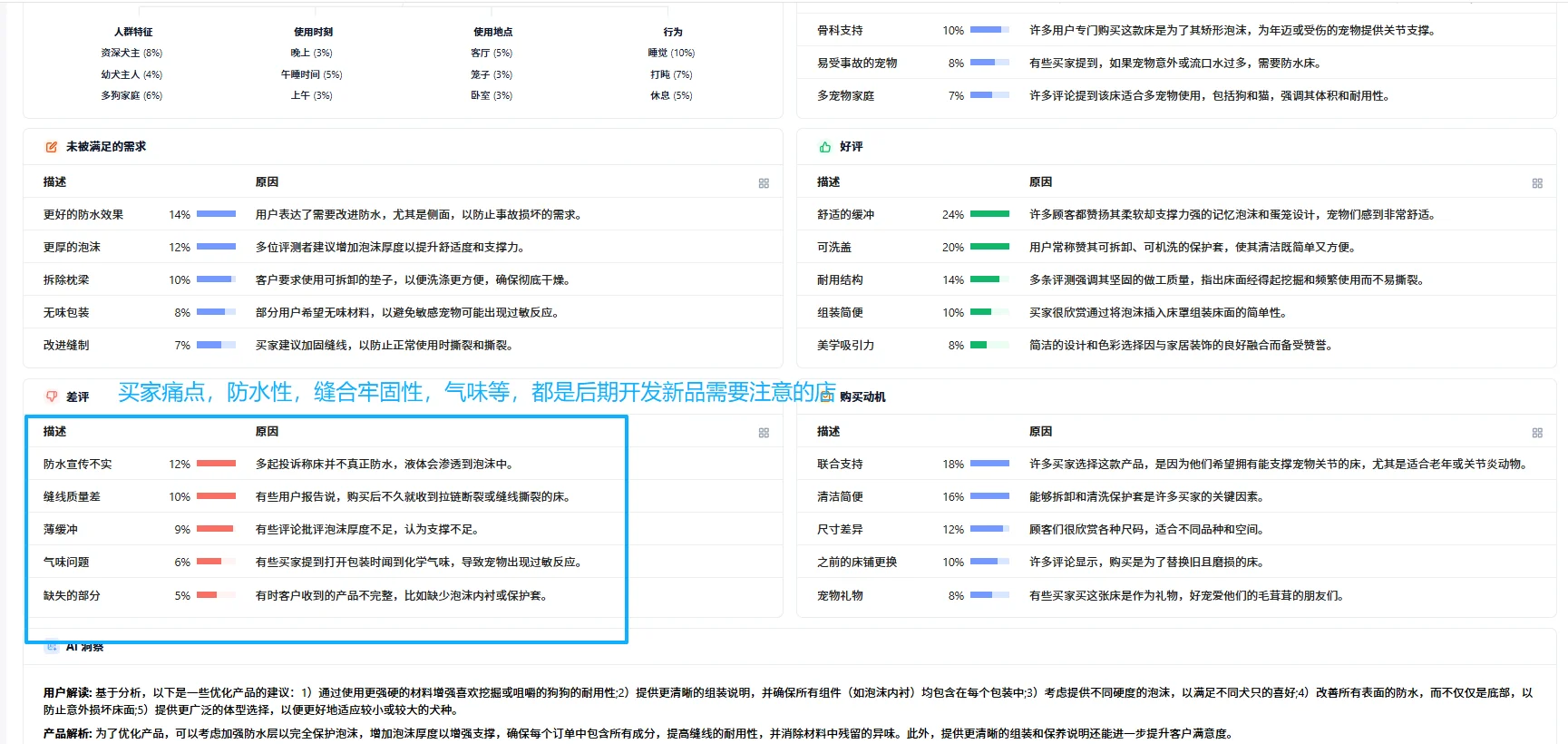Click the 用户解读 paragraph label
Viewport: 1568px width, 744px height.
tap(68, 692)
